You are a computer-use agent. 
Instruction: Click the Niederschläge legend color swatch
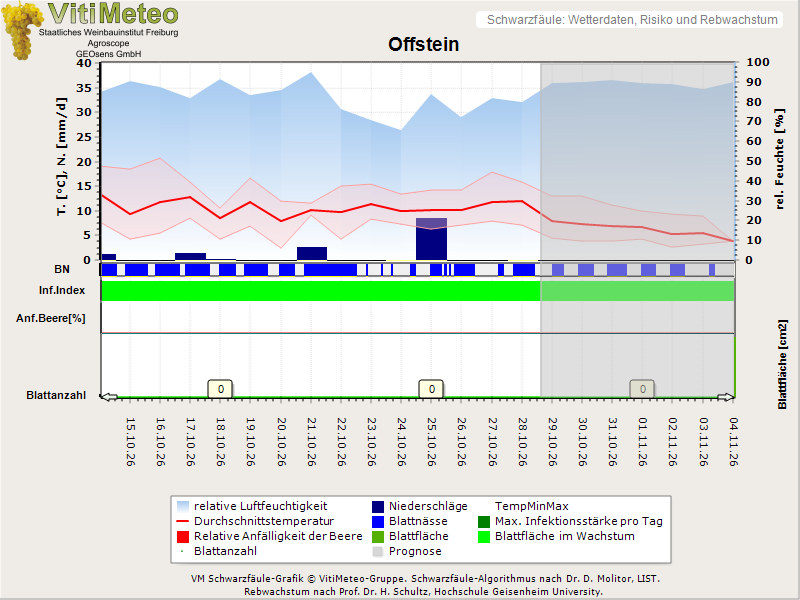point(378,507)
